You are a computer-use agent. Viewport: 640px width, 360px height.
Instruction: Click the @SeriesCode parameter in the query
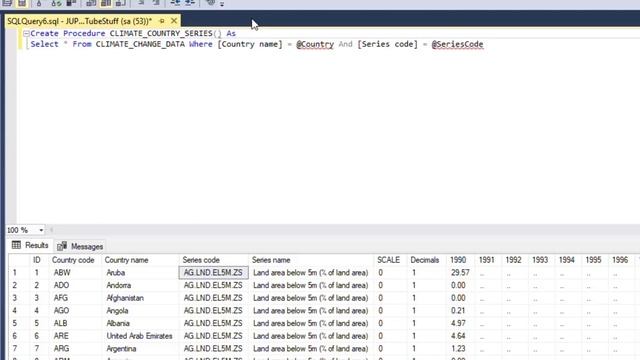tap(457, 44)
